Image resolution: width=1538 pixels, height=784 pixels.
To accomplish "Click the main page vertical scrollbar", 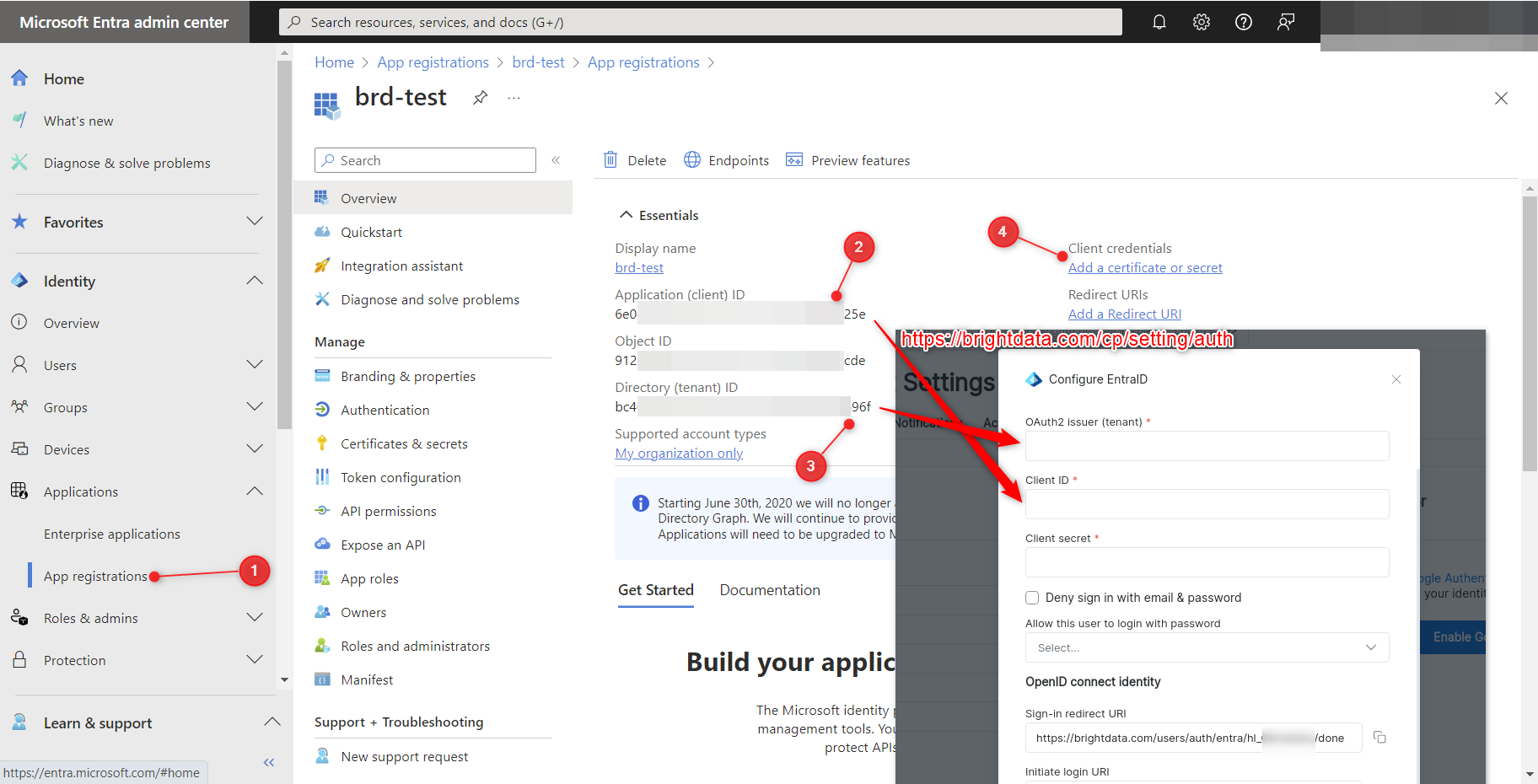I will coord(1530,334).
